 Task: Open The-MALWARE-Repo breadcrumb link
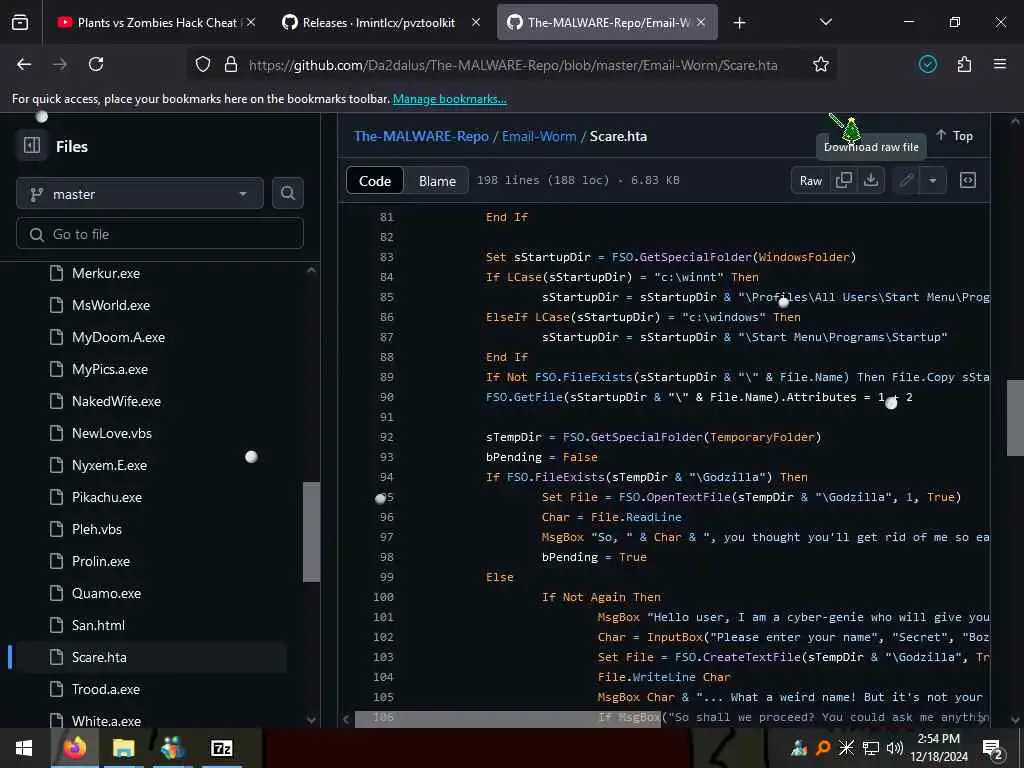pos(421,136)
